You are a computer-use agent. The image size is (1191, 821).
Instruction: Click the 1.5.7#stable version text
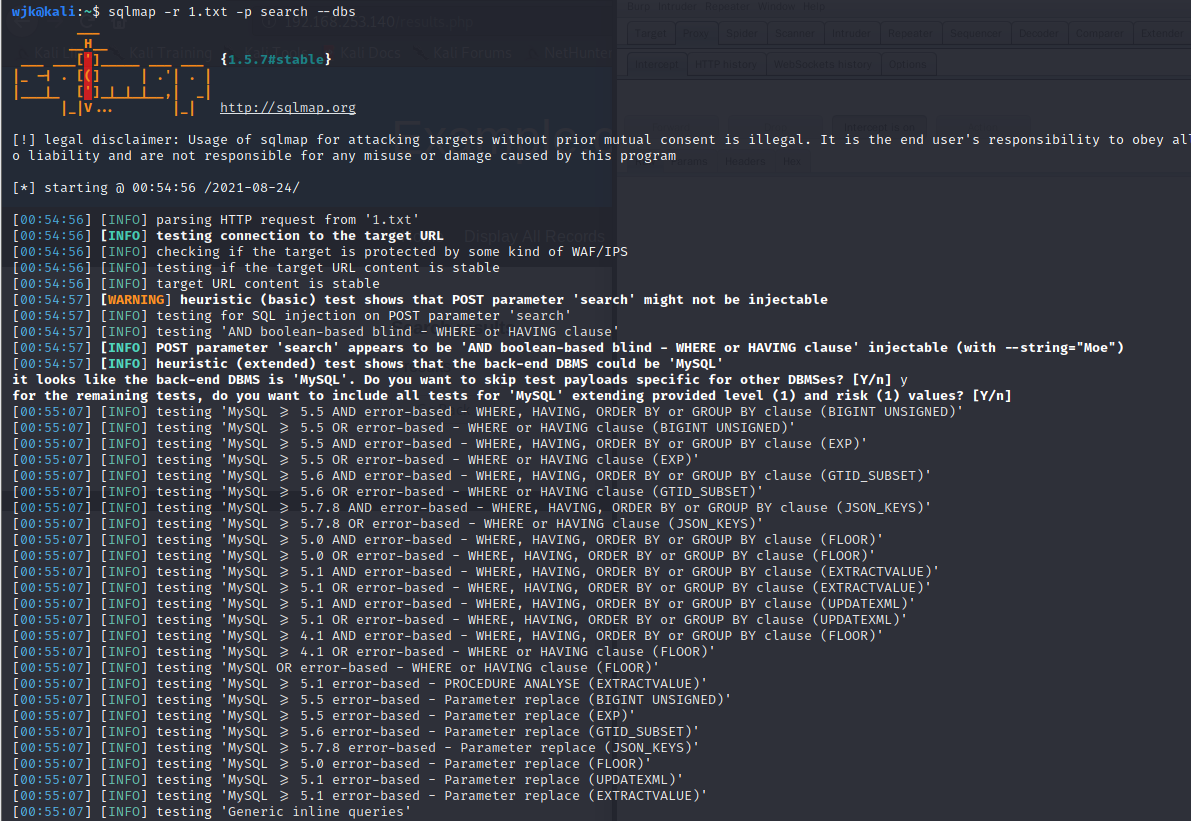(276, 59)
